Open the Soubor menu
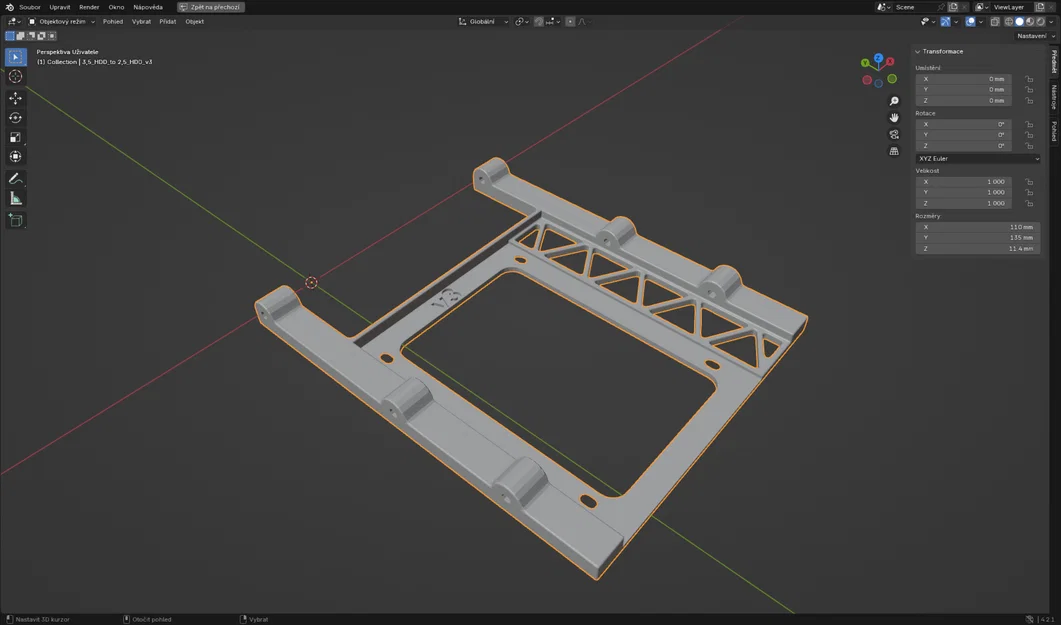This screenshot has height=625, width=1061. (x=30, y=7)
